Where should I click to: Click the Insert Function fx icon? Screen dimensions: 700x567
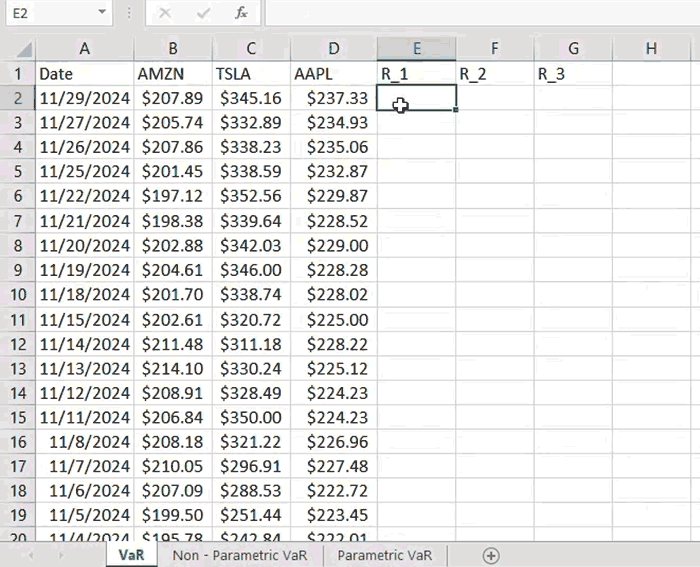(x=241, y=13)
